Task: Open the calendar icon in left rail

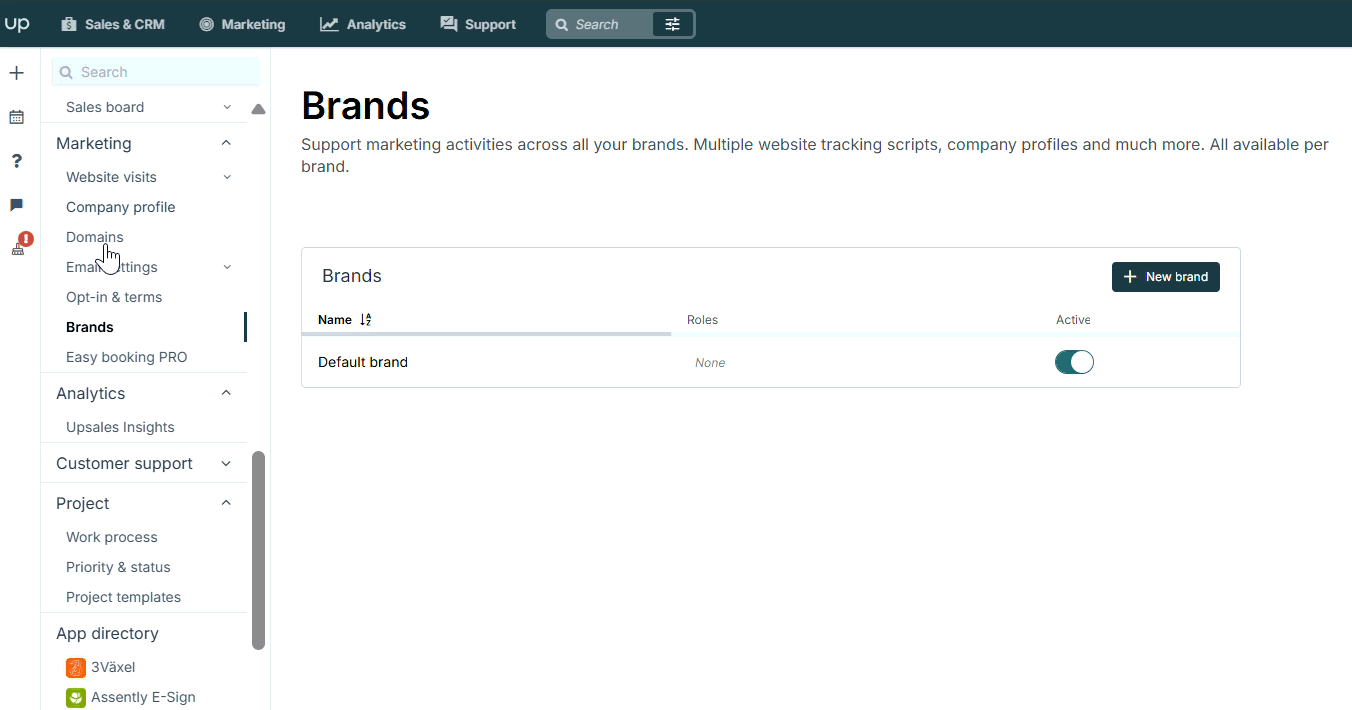Action: (16, 117)
